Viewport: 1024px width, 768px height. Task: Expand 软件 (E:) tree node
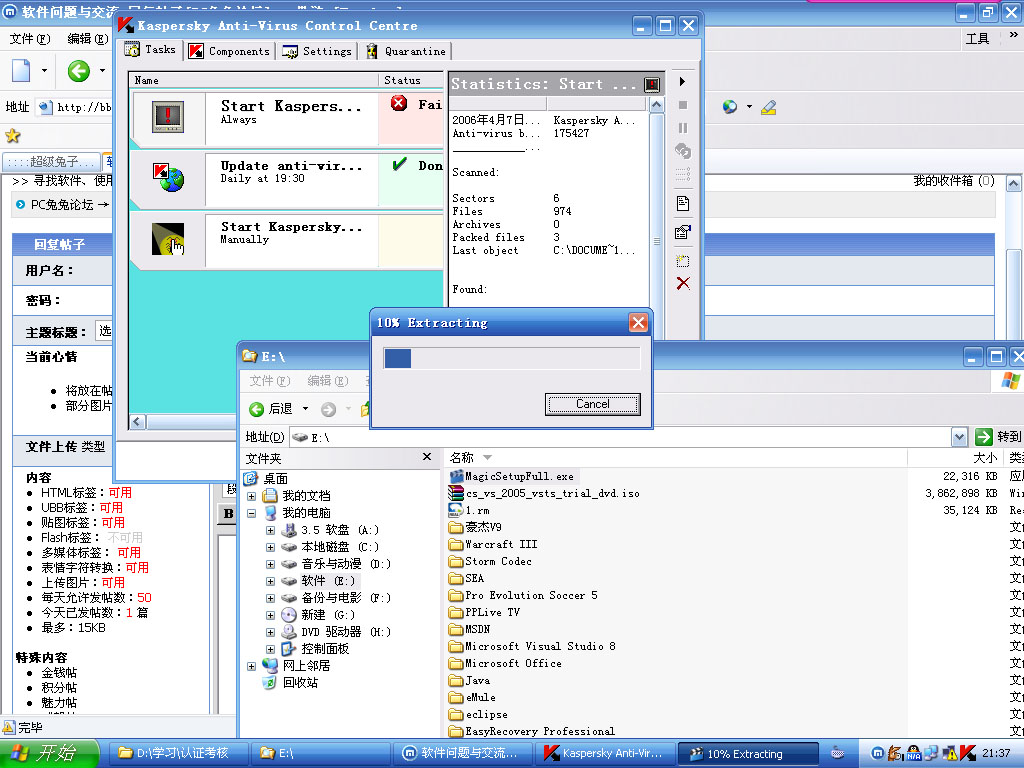270,581
